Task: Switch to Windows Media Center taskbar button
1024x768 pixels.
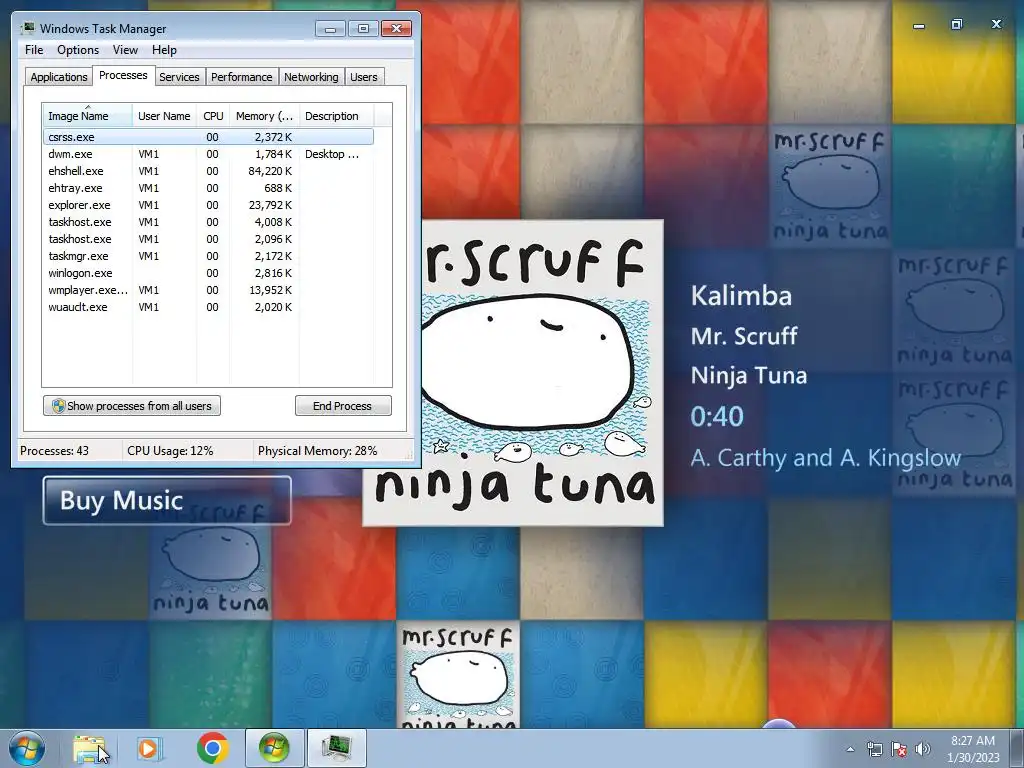Action: coord(274,748)
